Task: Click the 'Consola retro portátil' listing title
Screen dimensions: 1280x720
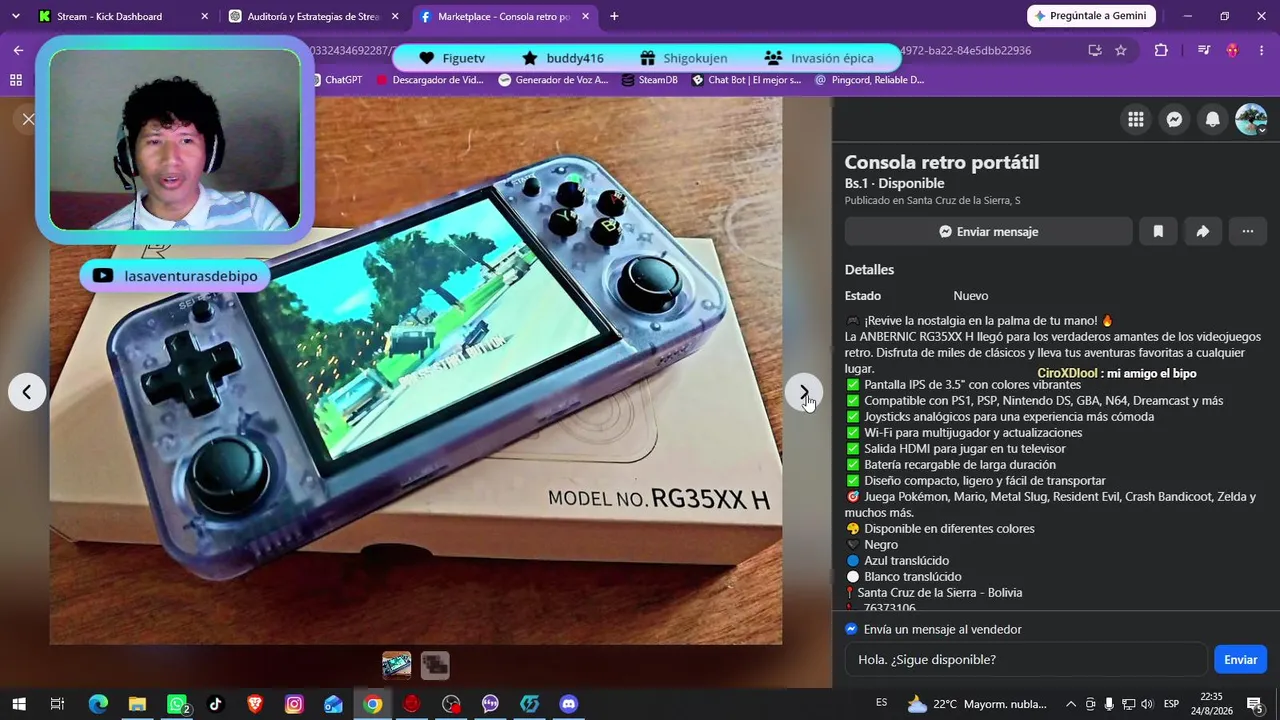Action: pyautogui.click(x=942, y=162)
